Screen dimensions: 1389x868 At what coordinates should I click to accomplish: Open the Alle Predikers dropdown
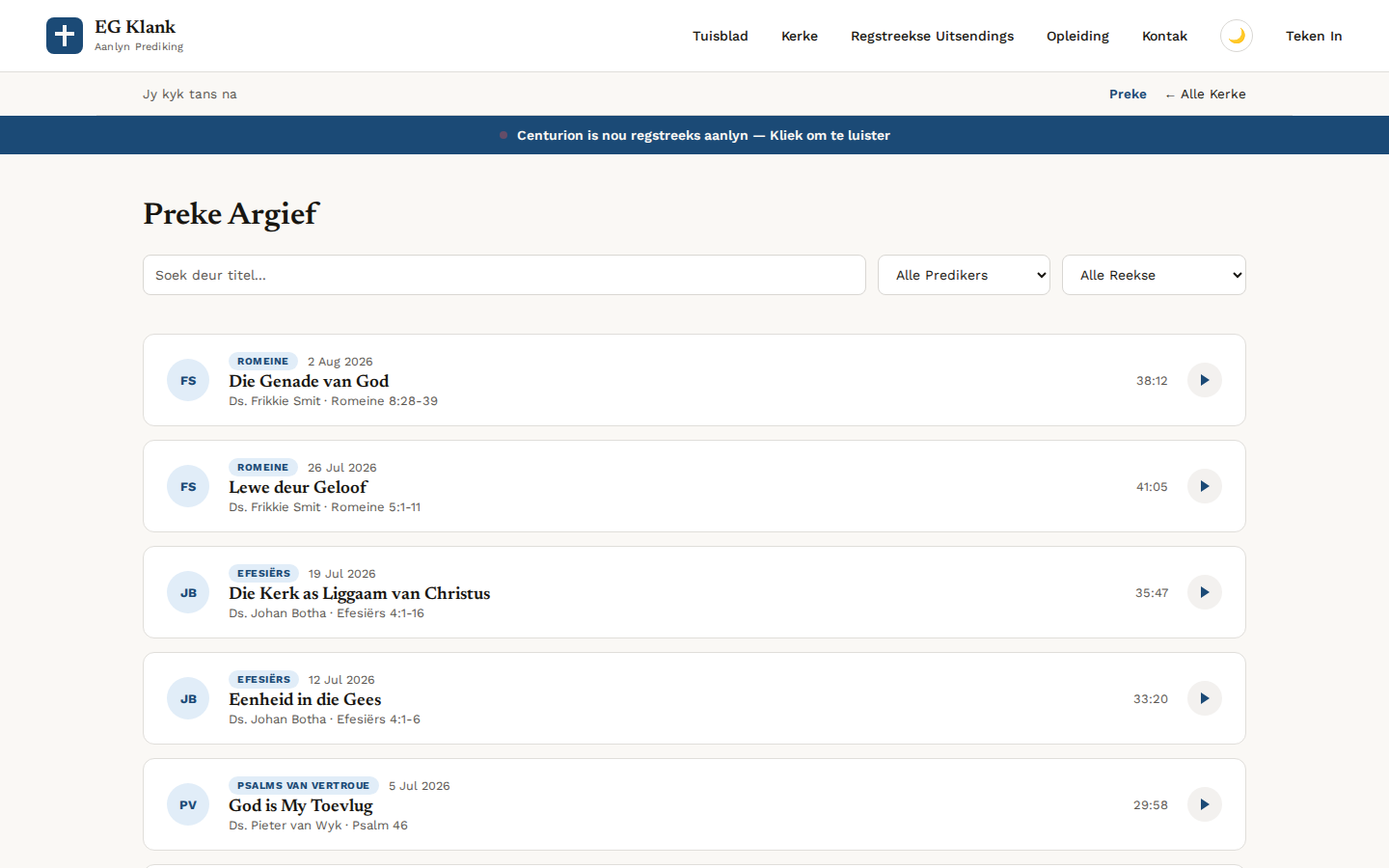pos(964,275)
